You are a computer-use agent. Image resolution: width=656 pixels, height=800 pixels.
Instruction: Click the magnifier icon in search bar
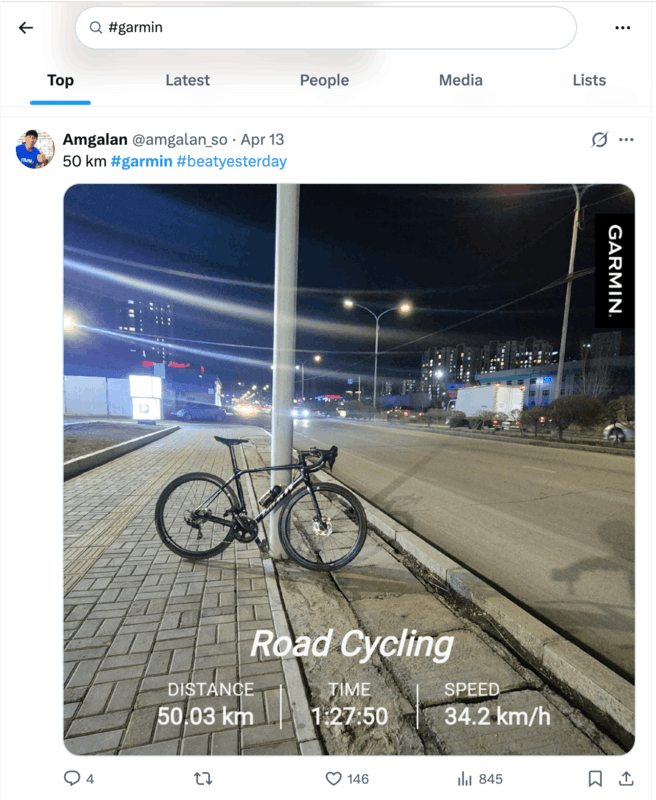pos(96,28)
